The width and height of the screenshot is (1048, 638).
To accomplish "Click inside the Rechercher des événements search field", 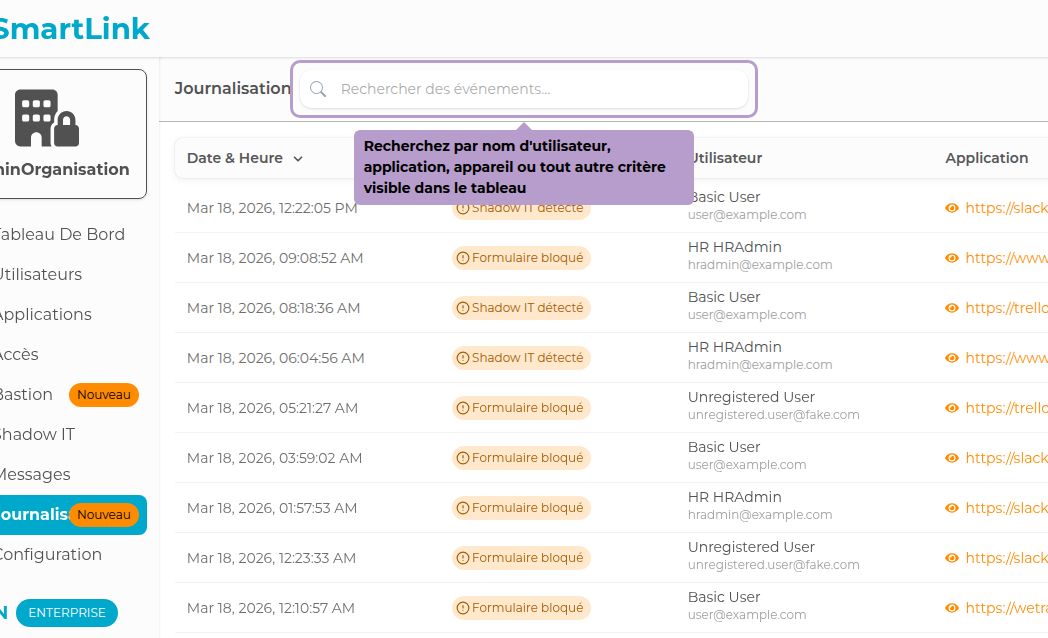I will pos(520,89).
